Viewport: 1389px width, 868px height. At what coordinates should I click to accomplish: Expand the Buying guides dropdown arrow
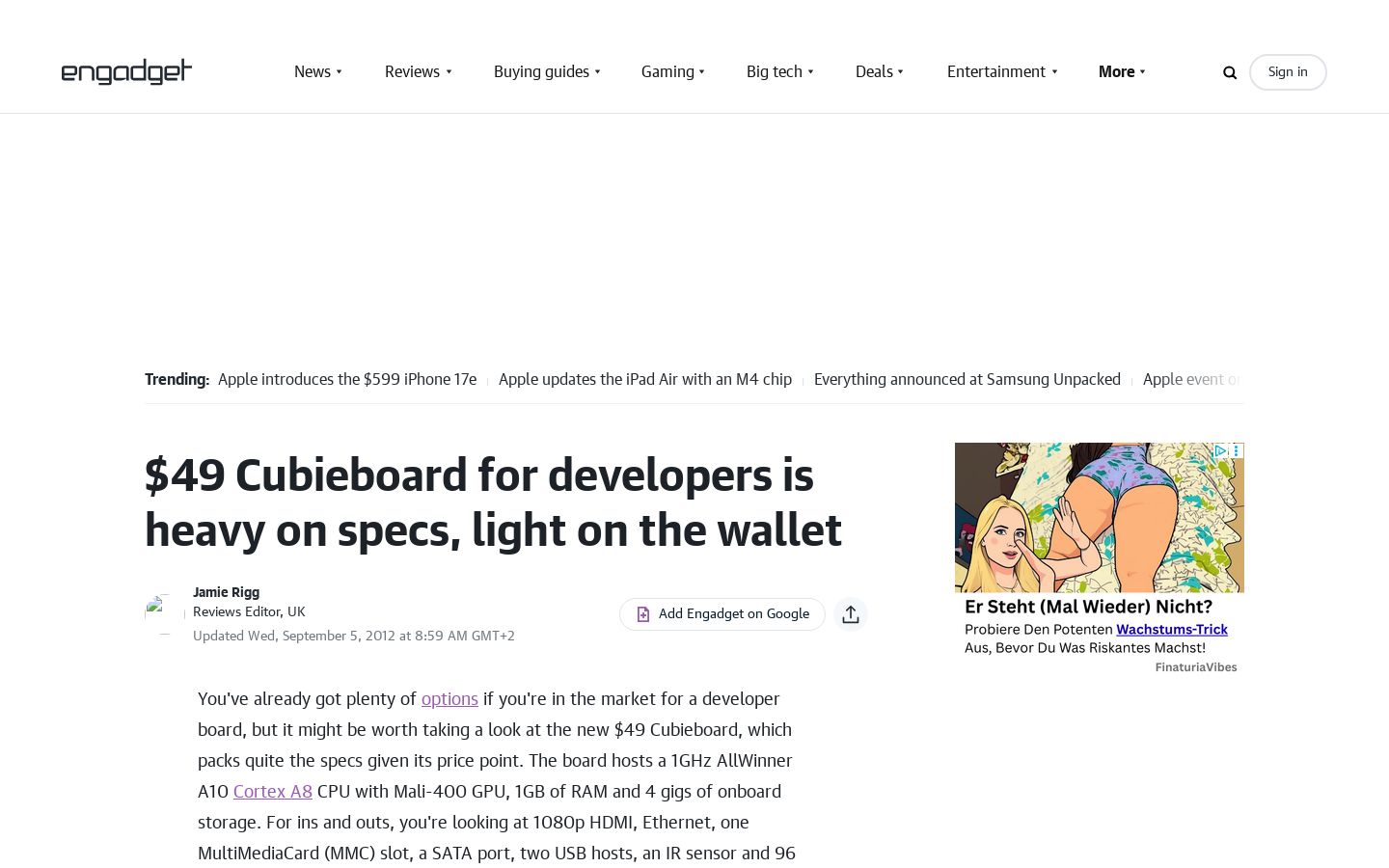pyautogui.click(x=598, y=72)
